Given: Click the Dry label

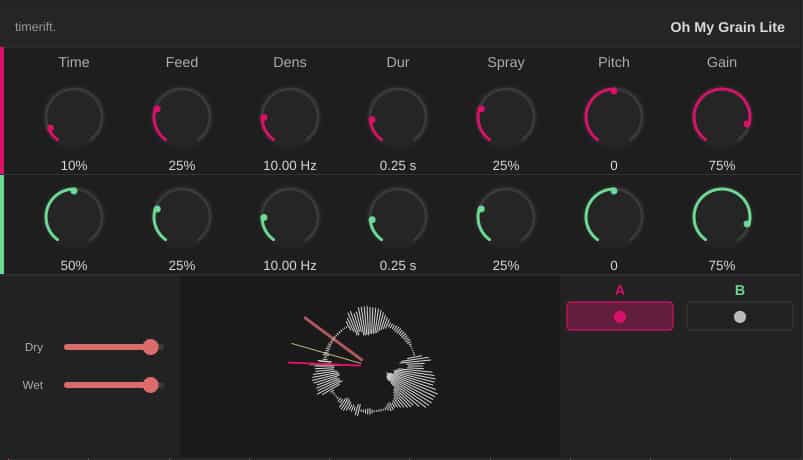Looking at the screenshot, I should (x=34, y=347).
